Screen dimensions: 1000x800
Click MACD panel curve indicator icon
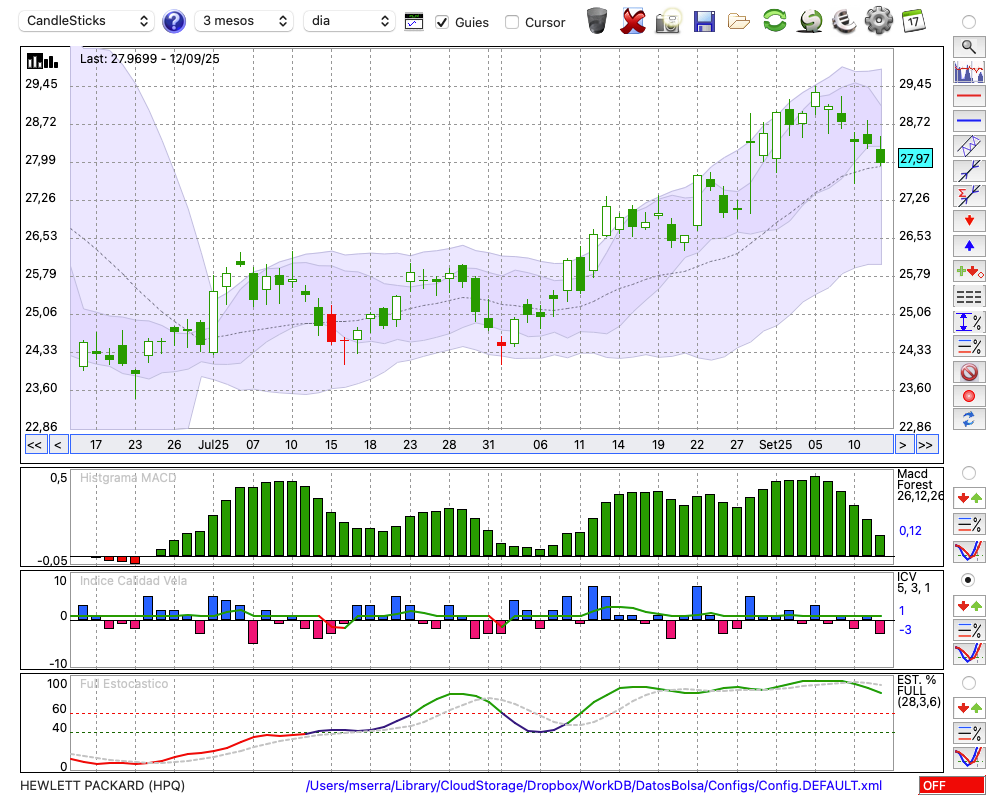969,551
